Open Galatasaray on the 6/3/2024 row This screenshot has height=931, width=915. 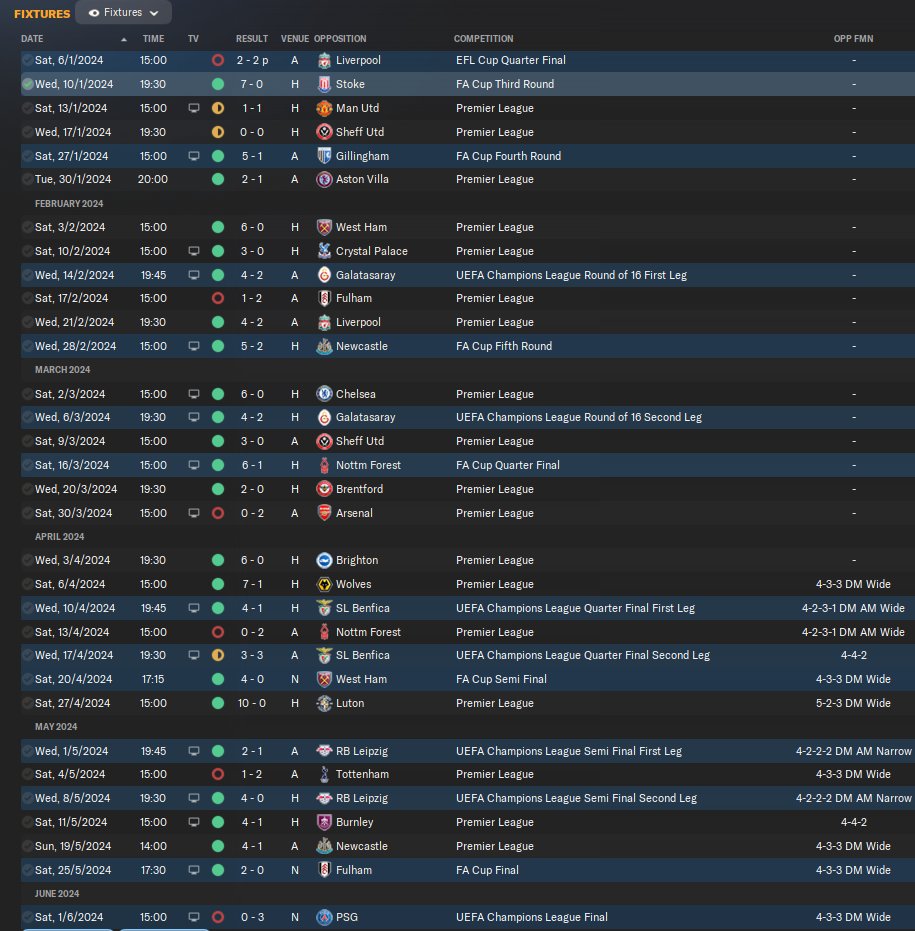365,417
